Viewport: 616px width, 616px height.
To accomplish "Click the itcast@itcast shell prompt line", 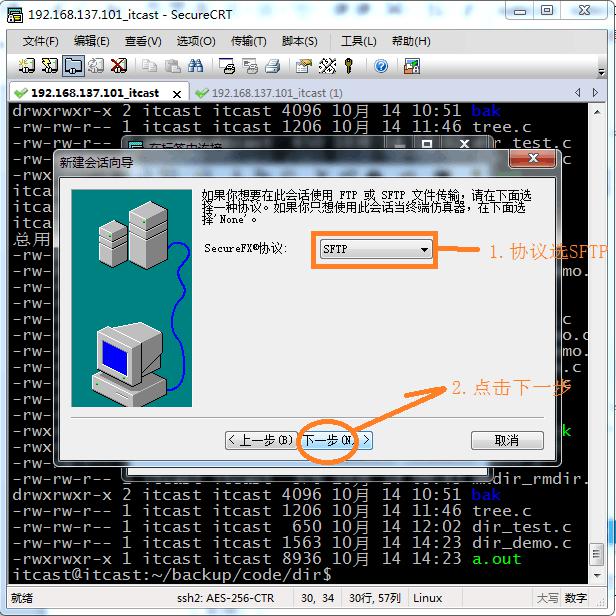I will click(172, 575).
